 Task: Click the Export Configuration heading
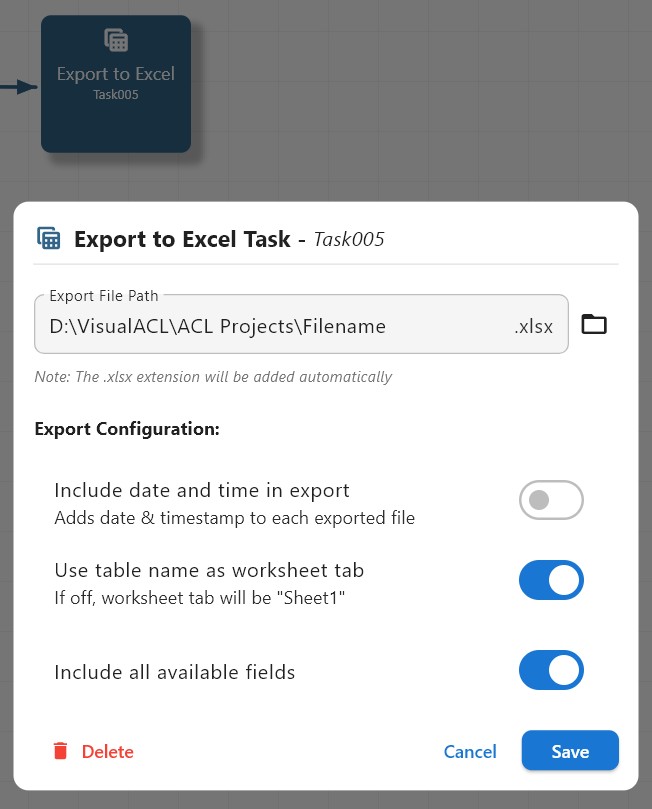(126, 428)
